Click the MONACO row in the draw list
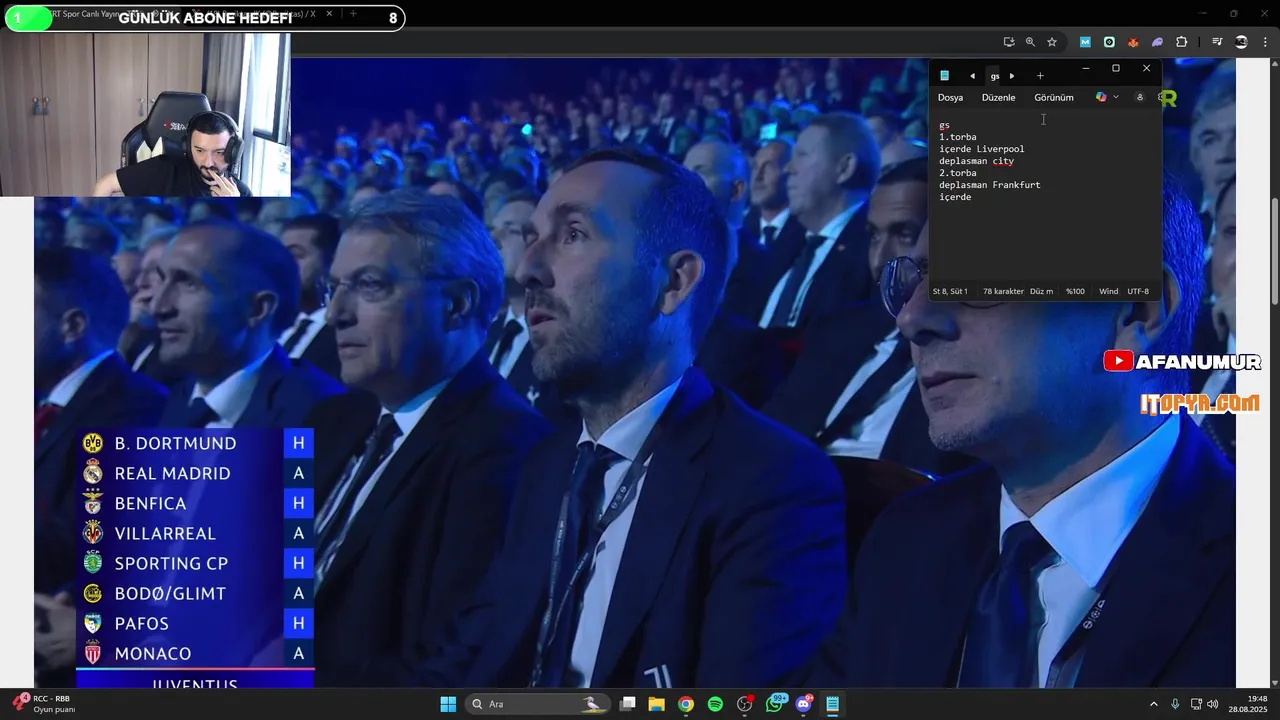 coord(195,653)
